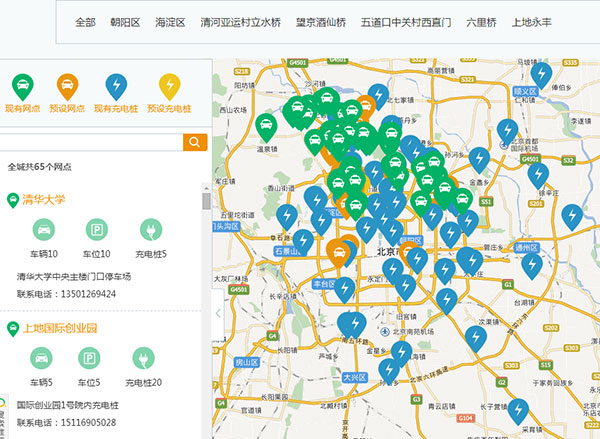Click the plug icon above 充电桩5

pos(151,230)
